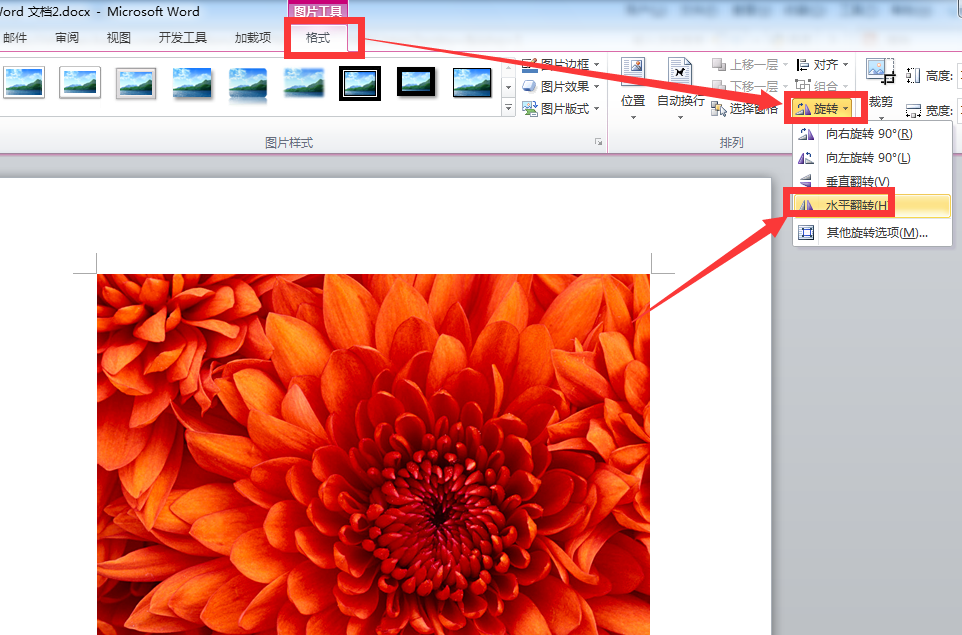The image size is (962, 635).
Task: Open the 图片样式 dialog launcher
Action: [598, 142]
